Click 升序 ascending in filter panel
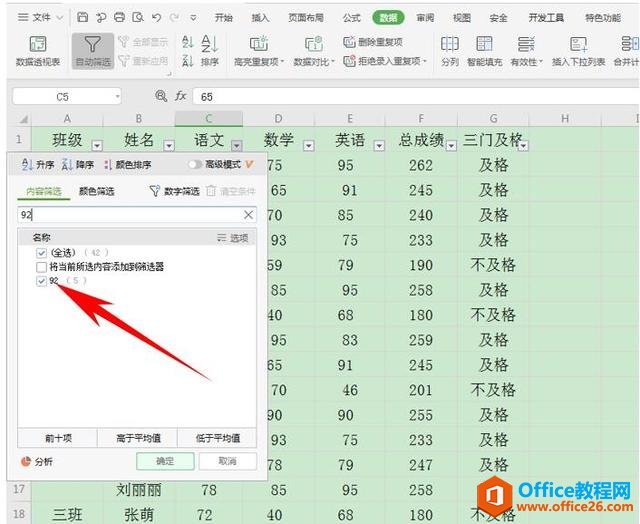640x524 pixels. (x=38, y=164)
